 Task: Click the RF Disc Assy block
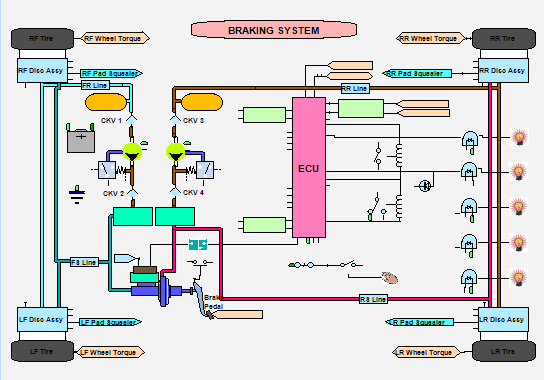[x=42, y=70]
